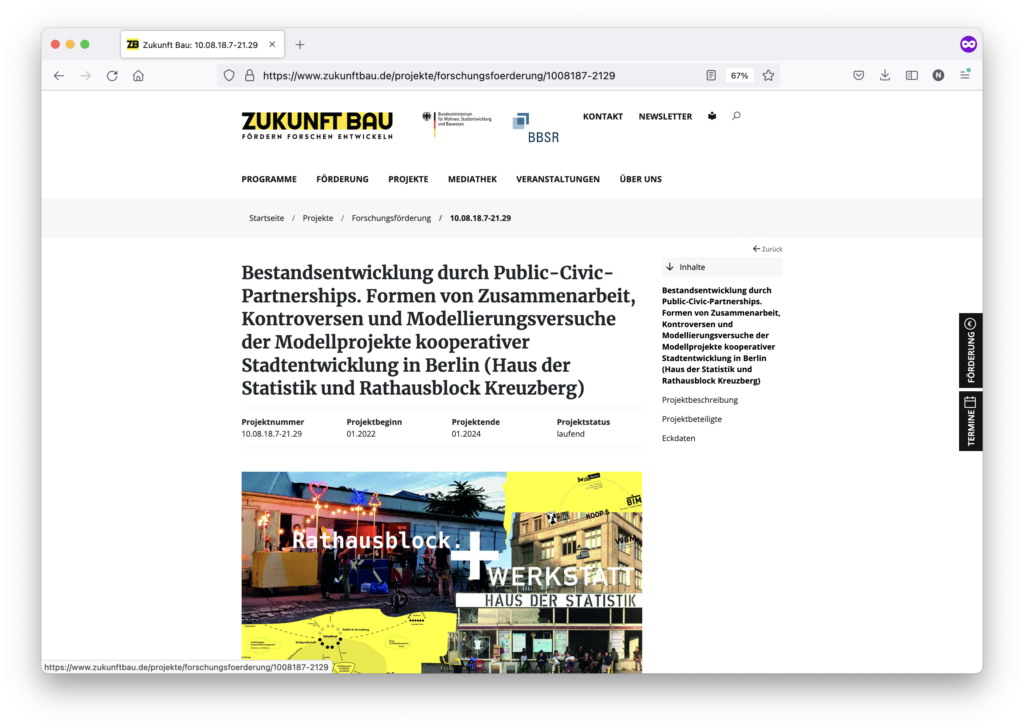Bookmark this page with the star
Viewport: 1024px width, 728px height.
[x=767, y=75]
